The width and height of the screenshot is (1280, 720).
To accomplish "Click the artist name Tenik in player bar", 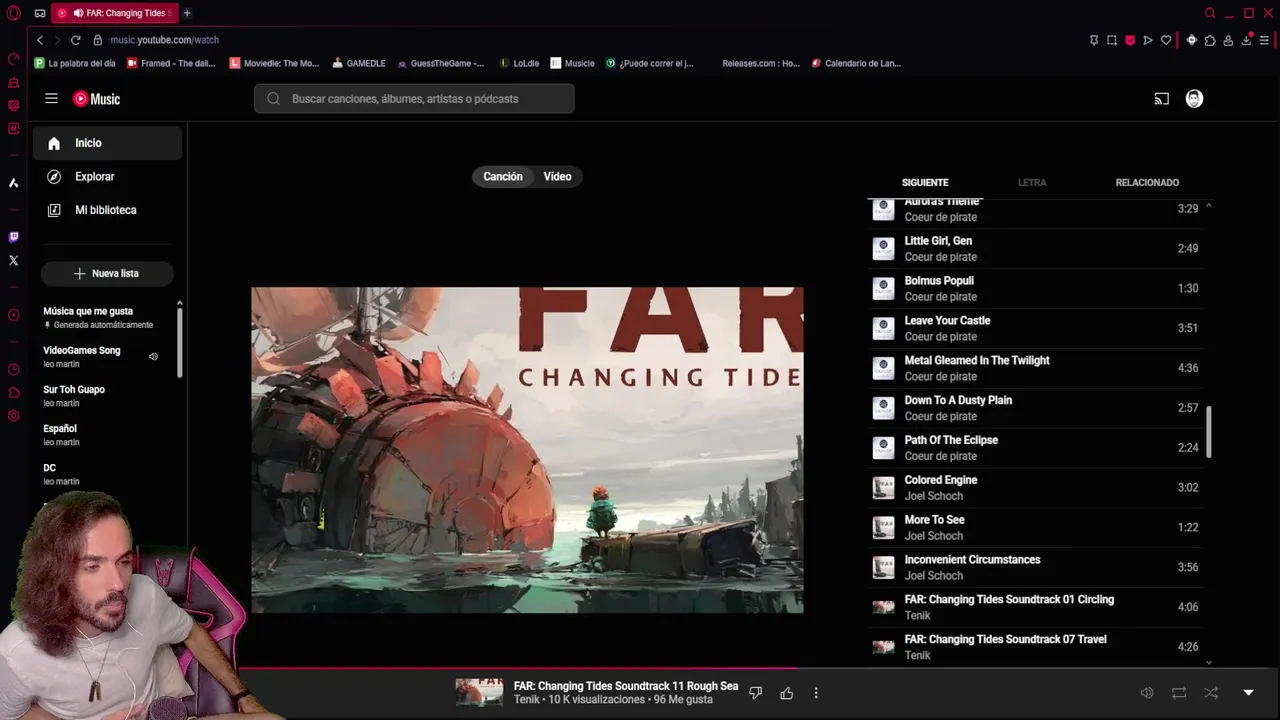I will [527, 700].
